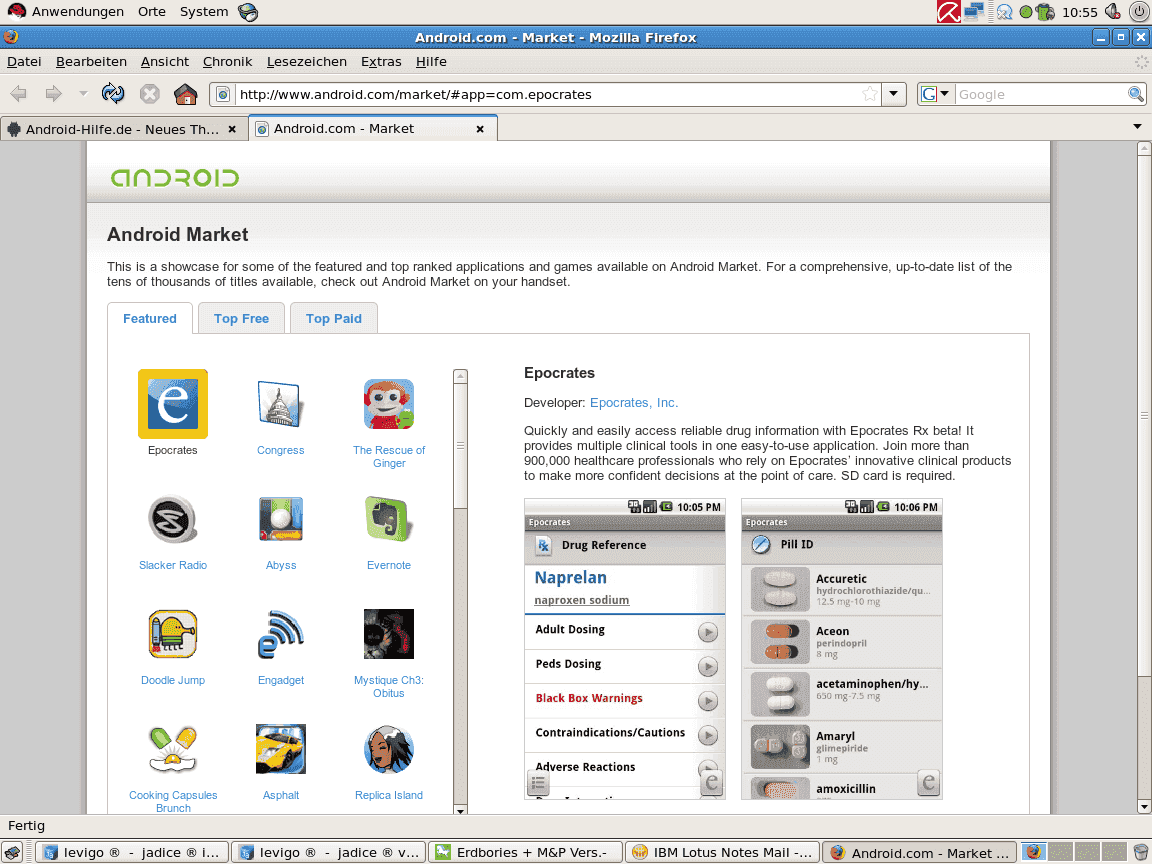
Task: Go back with the browser Back arrow
Action: 19,94
